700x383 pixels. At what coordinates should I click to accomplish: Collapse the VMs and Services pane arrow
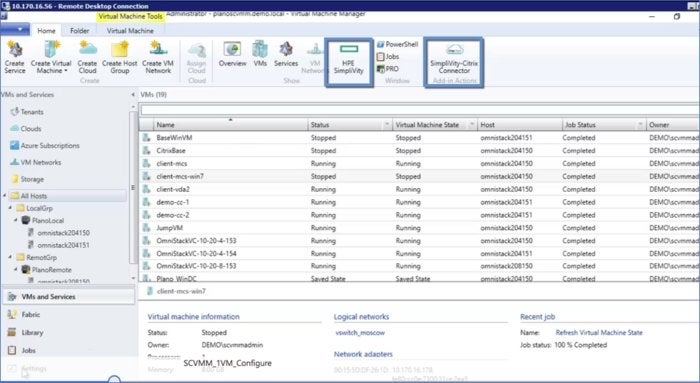tap(133, 95)
